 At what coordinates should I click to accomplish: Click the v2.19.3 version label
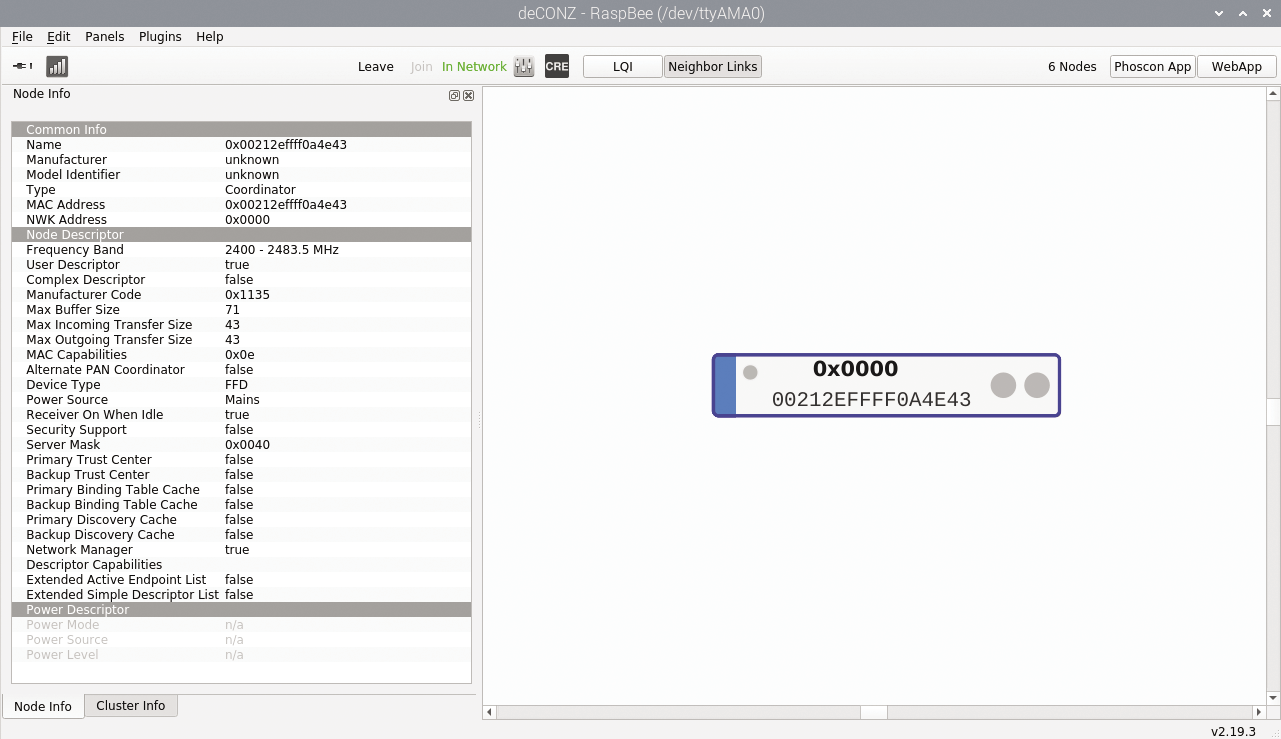point(1233,731)
